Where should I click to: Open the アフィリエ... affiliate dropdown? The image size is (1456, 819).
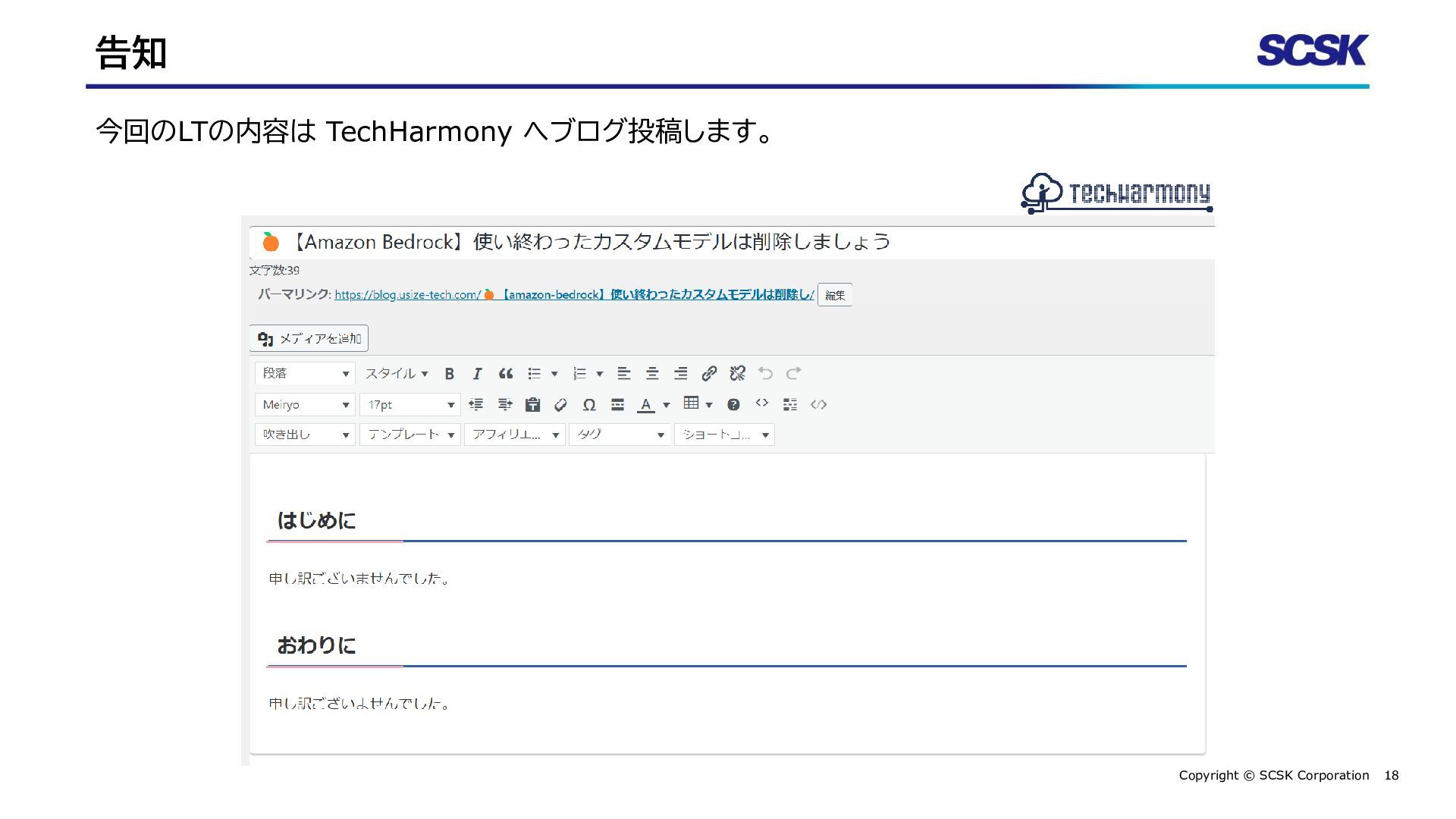pyautogui.click(x=515, y=435)
